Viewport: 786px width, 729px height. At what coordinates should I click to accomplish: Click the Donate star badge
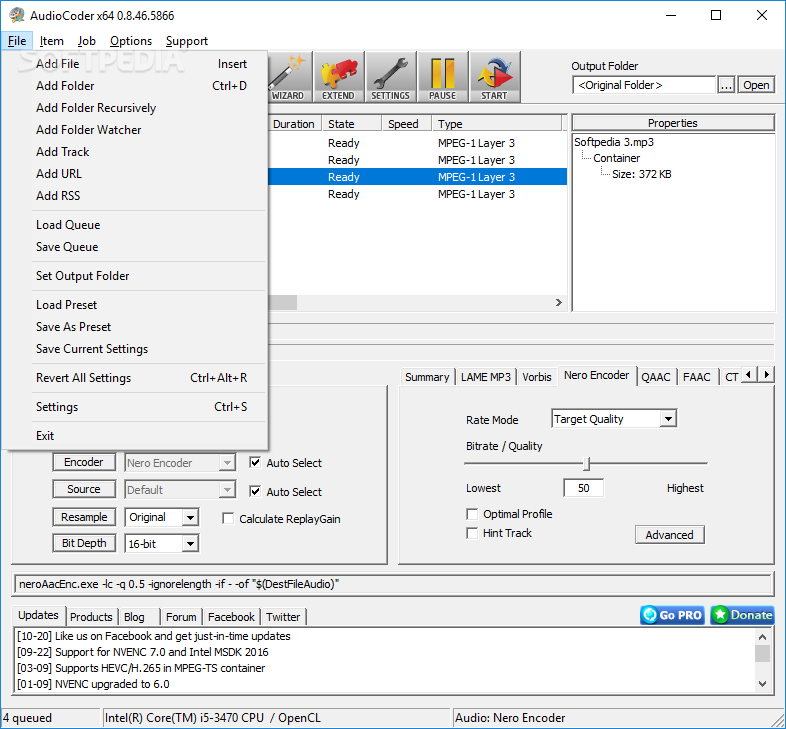742,615
